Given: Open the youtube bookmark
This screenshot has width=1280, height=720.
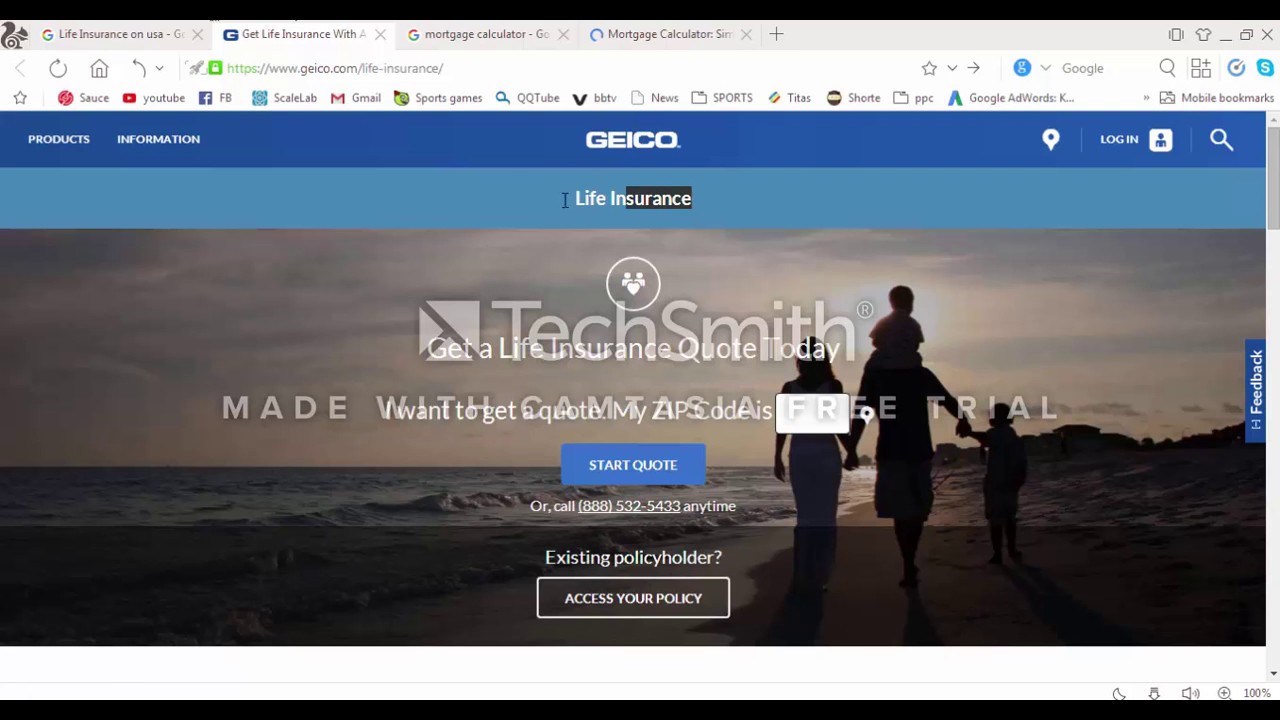Looking at the screenshot, I should (x=153, y=98).
